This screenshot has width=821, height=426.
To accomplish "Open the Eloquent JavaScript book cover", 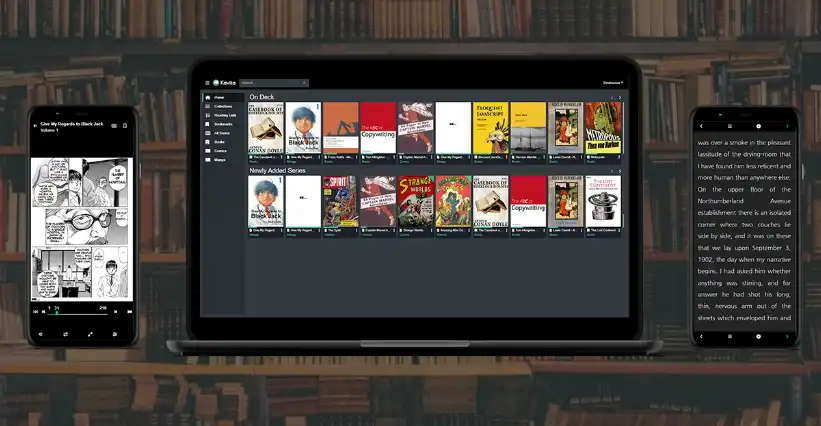I will tap(491, 128).
